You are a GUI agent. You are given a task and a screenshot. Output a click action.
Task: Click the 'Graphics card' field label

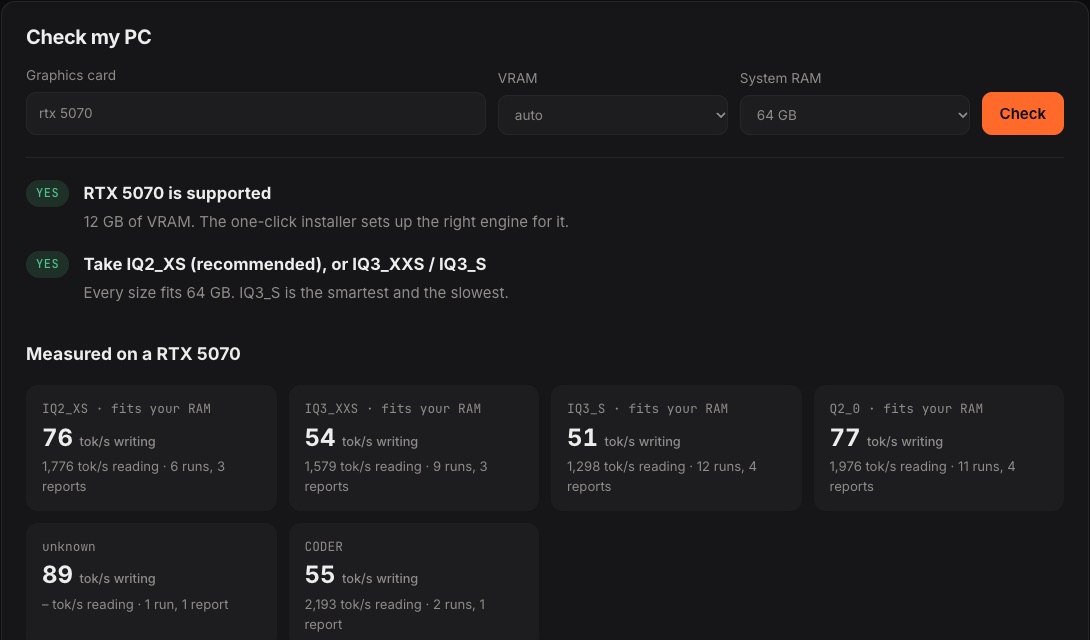coord(71,75)
